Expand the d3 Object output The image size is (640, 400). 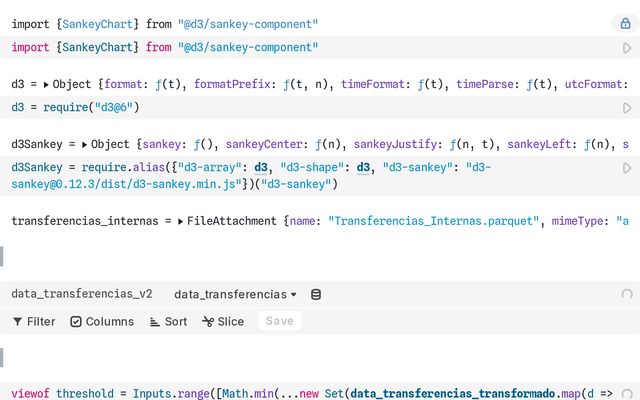pyautogui.click(x=46, y=86)
